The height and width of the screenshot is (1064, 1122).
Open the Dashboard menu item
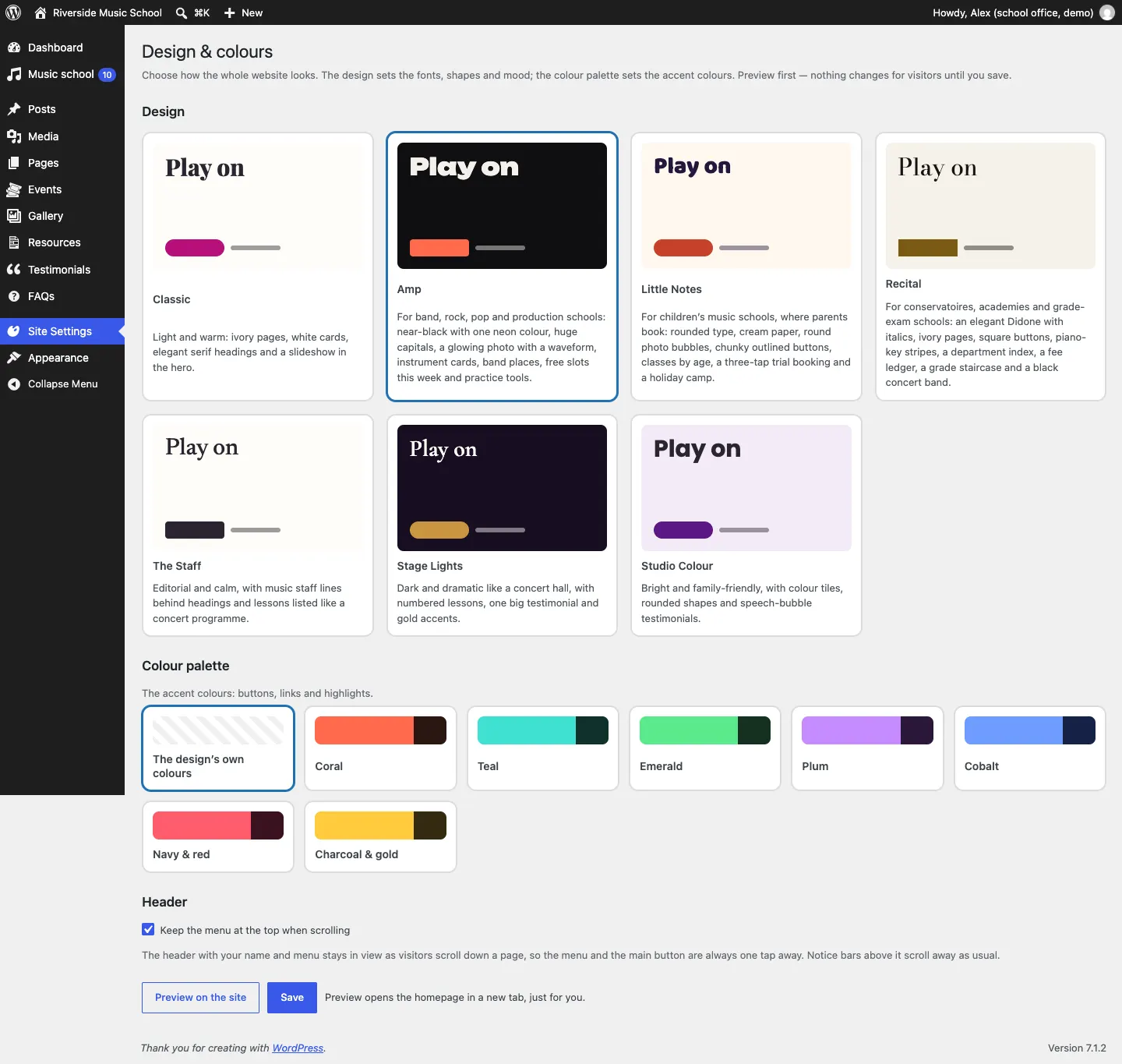tap(62, 48)
